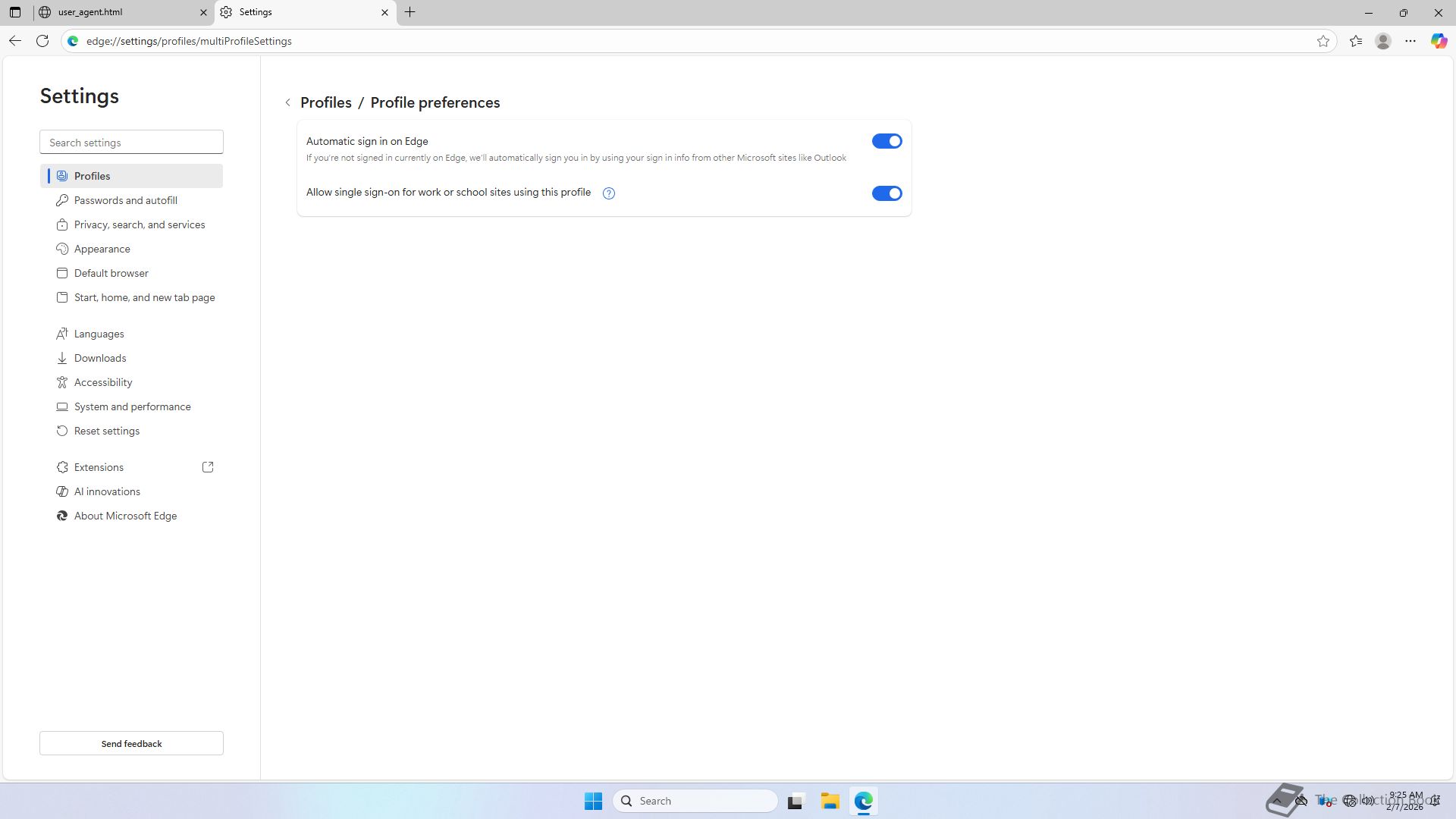
Task: Refresh the current page
Action: pos(42,41)
